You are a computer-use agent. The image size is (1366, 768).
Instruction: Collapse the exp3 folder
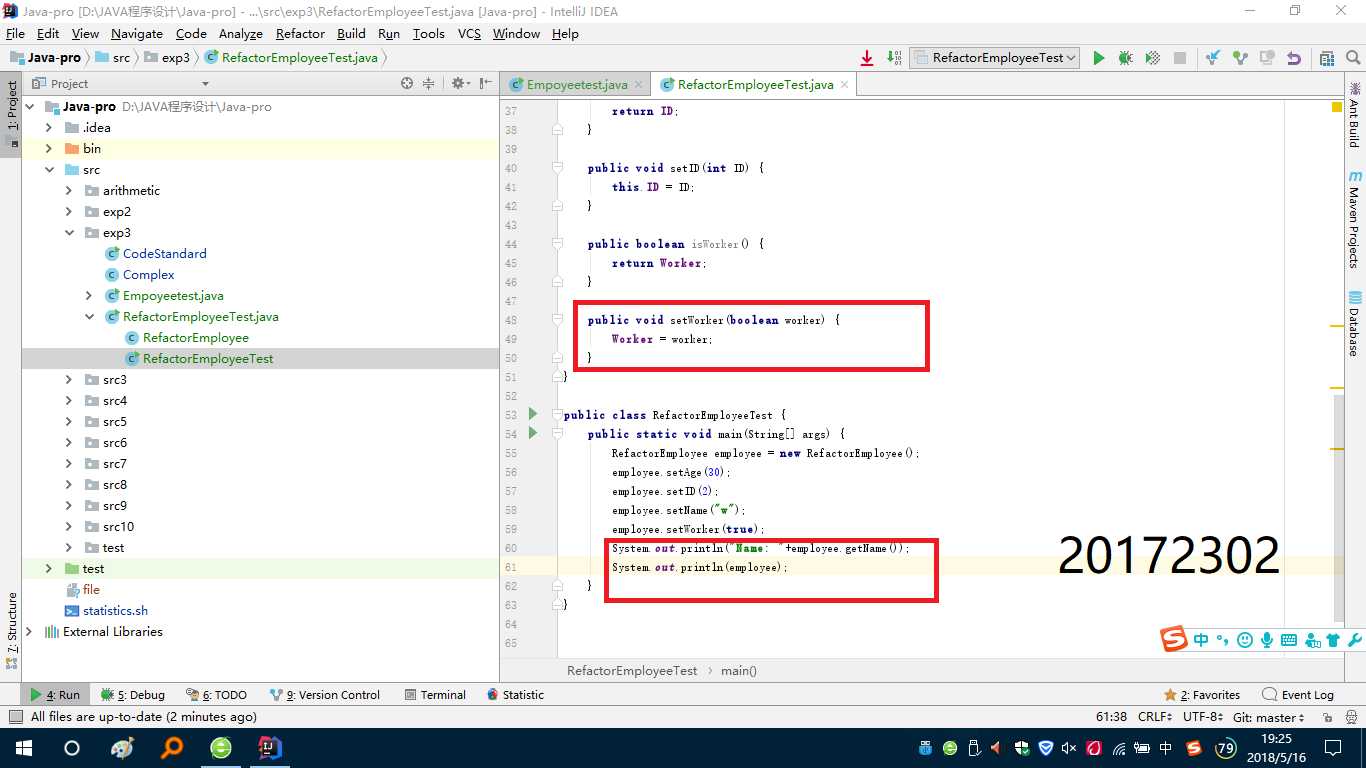click(69, 233)
